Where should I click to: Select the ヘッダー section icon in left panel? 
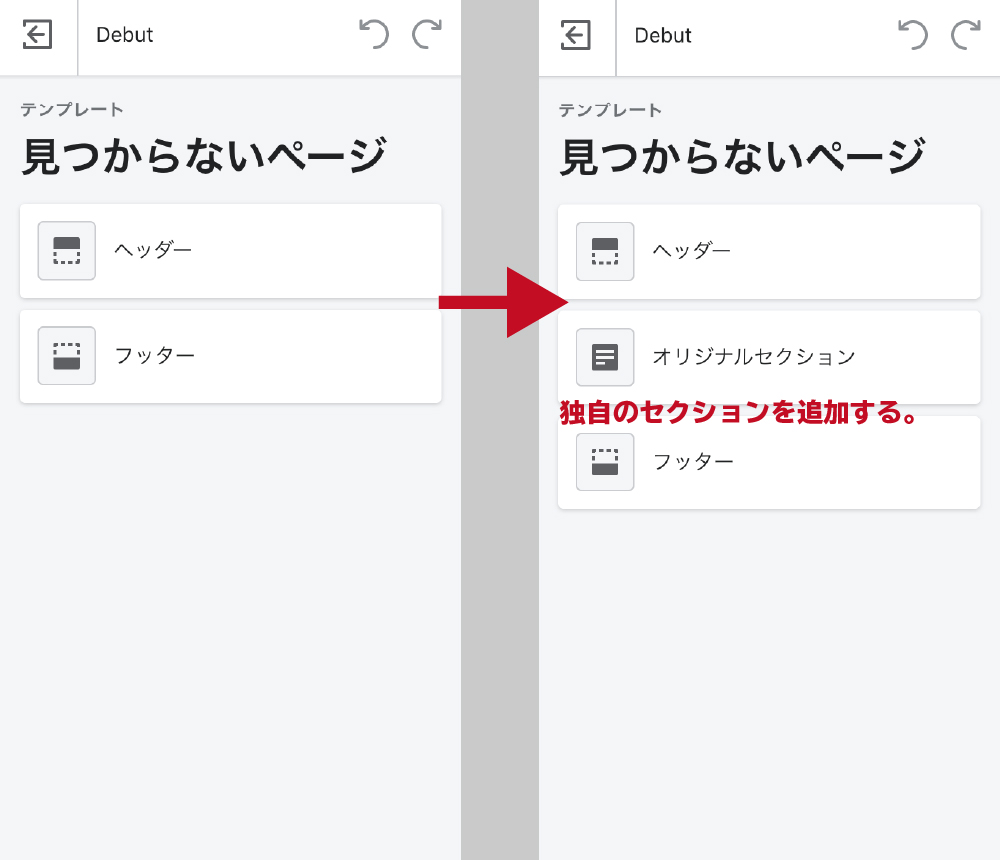click(67, 250)
